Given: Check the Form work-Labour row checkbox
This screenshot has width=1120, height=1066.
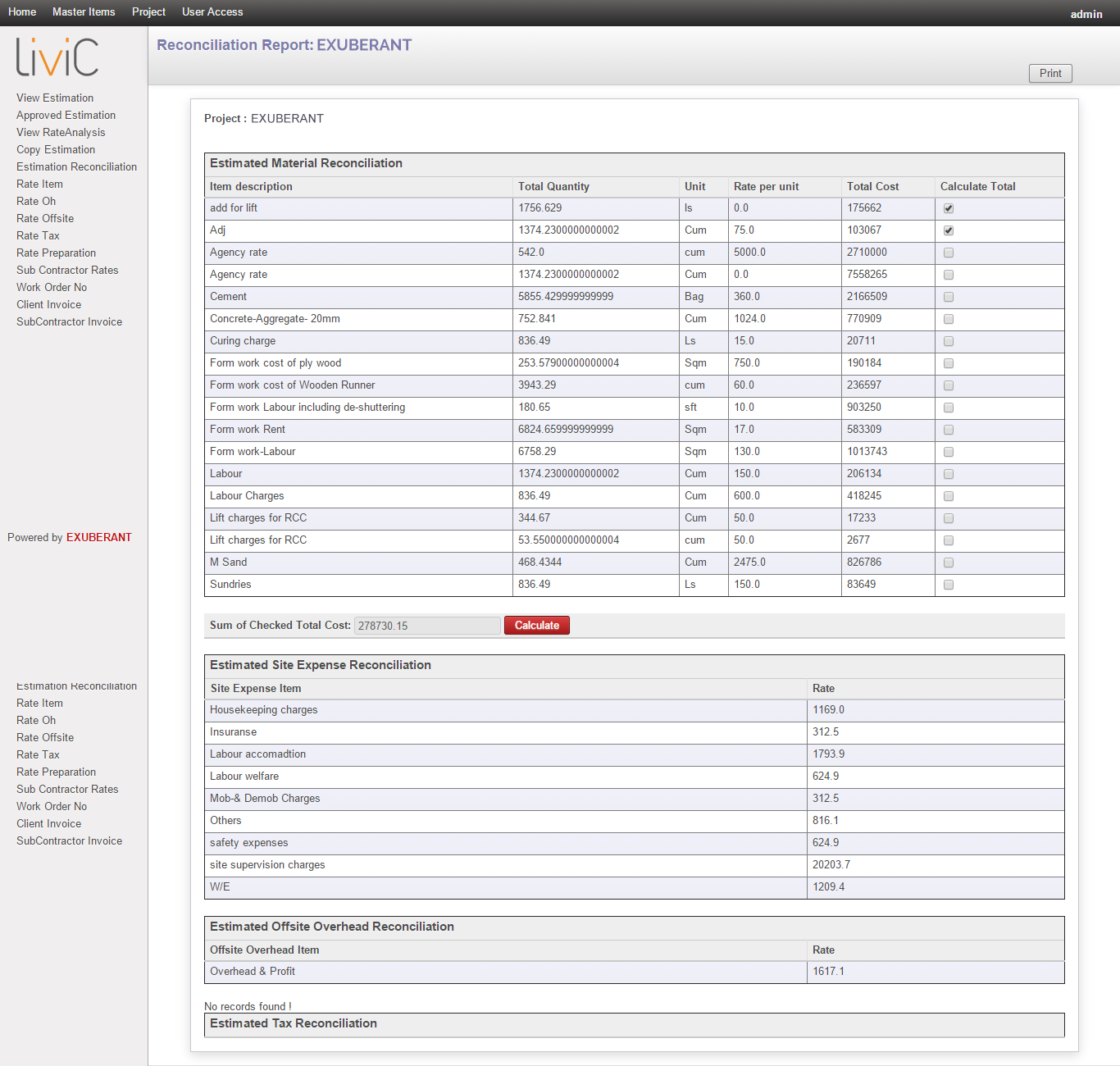Looking at the screenshot, I should (x=949, y=452).
